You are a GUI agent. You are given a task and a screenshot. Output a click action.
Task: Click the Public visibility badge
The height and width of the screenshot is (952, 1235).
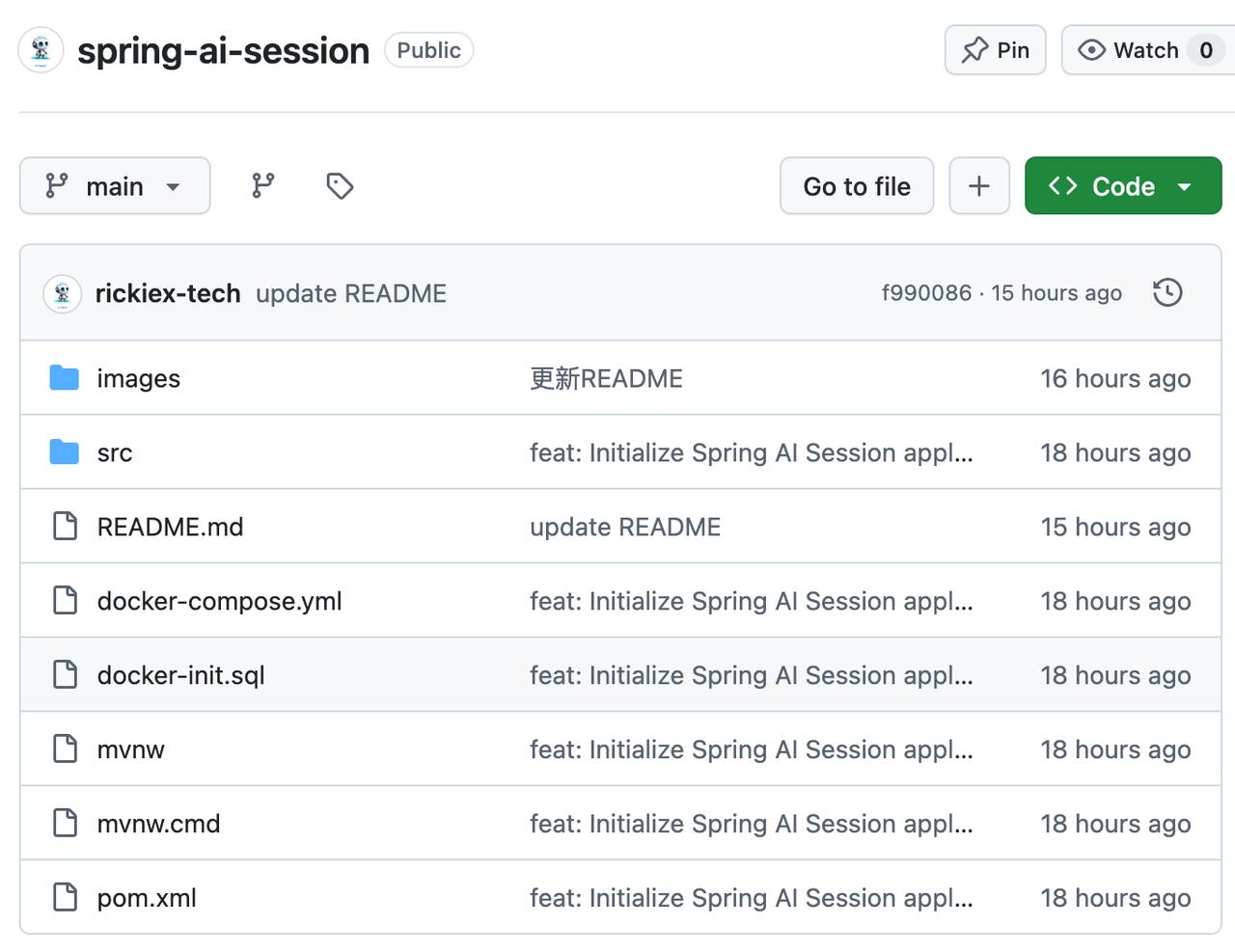pos(429,50)
